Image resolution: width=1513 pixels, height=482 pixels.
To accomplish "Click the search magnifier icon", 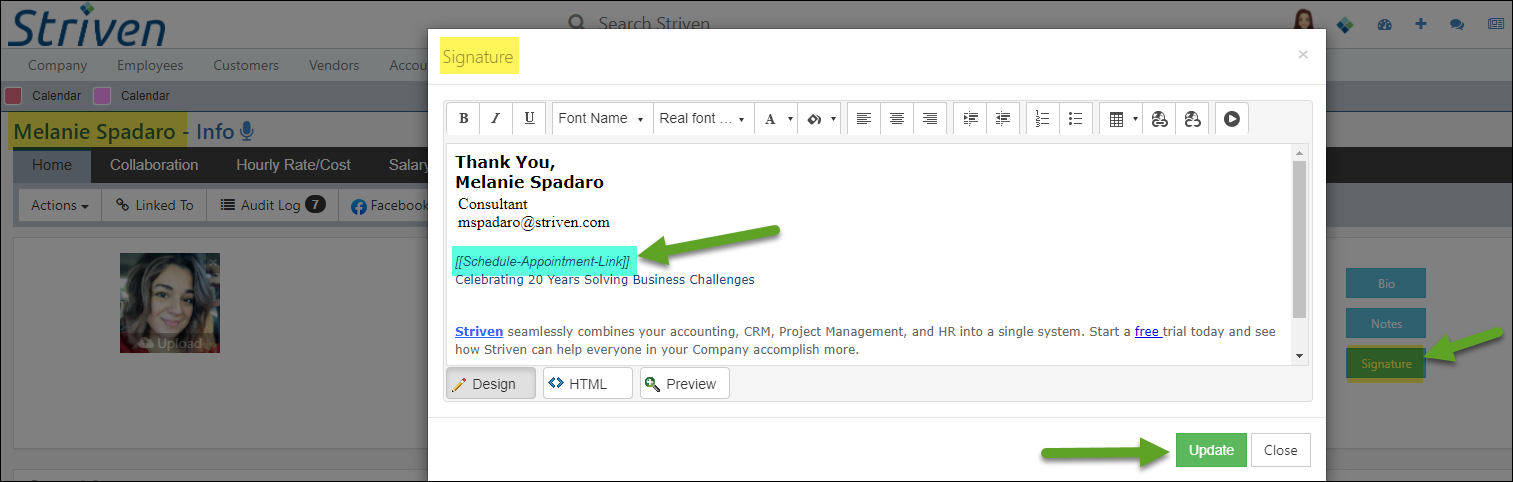I will (x=576, y=23).
